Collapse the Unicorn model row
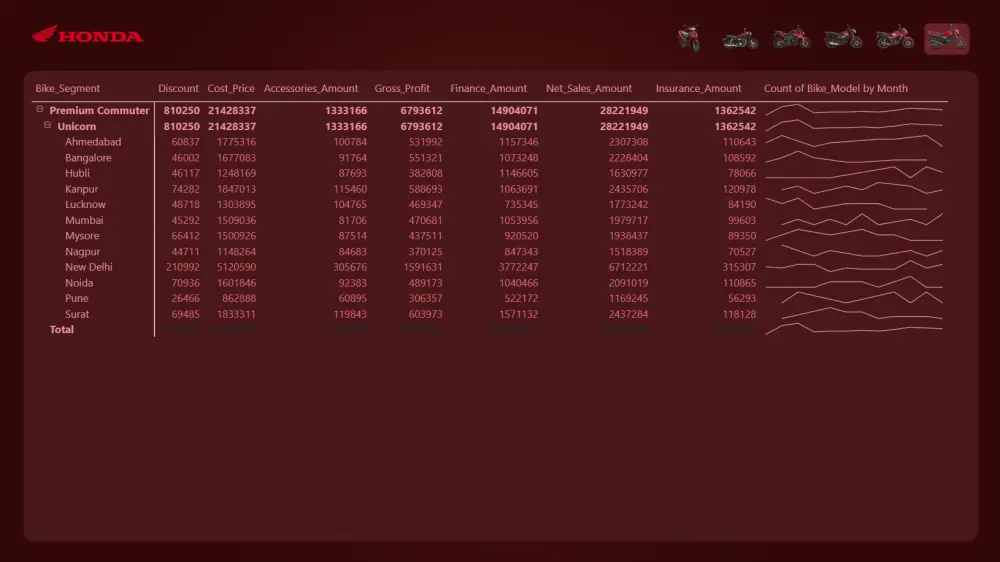 (x=47, y=126)
